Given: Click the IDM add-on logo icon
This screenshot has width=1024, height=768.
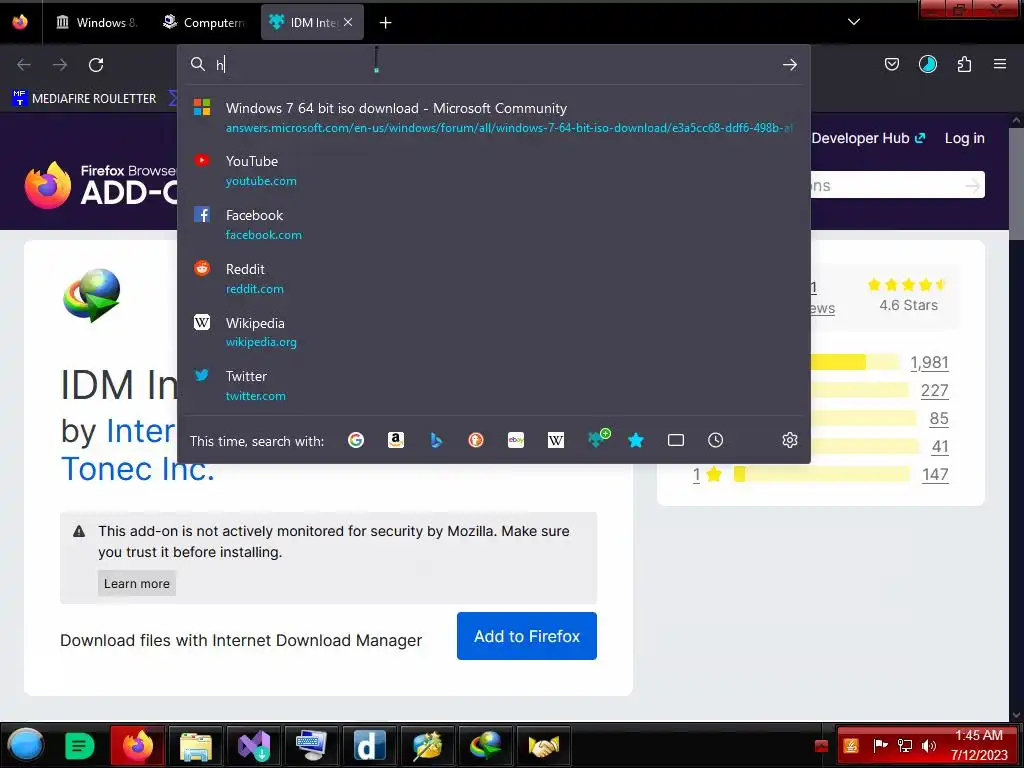Looking at the screenshot, I should [92, 295].
